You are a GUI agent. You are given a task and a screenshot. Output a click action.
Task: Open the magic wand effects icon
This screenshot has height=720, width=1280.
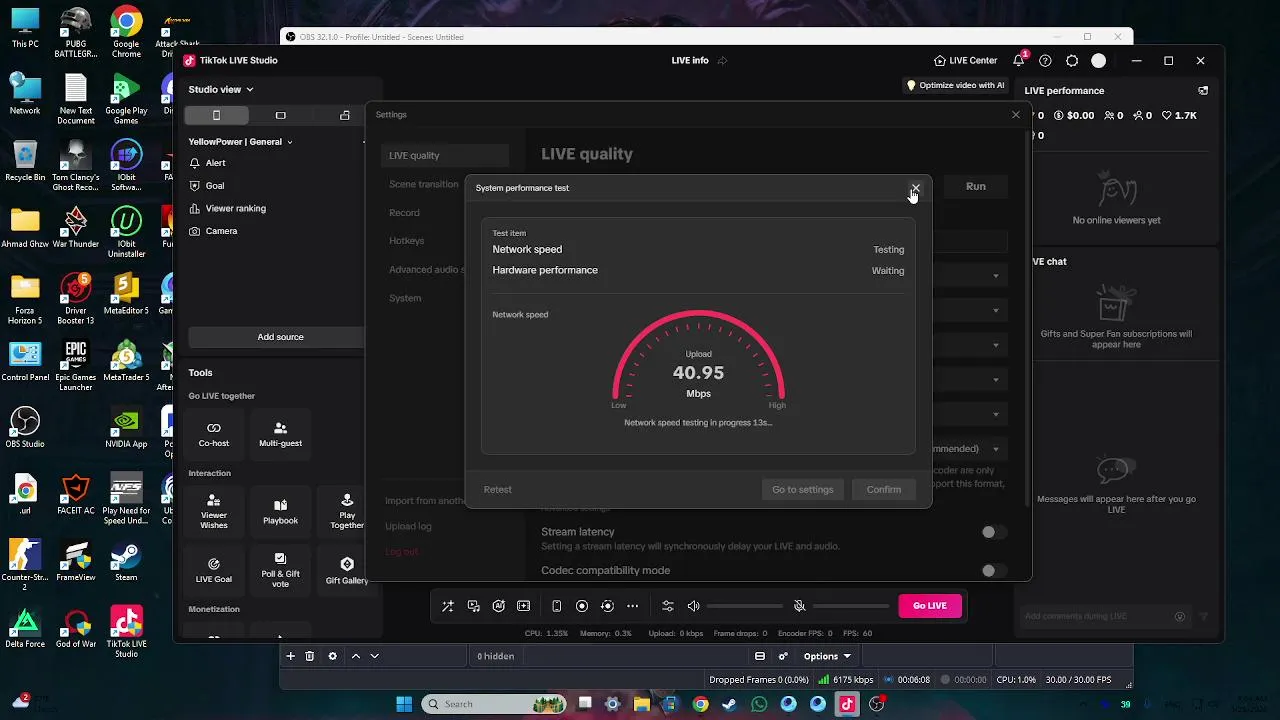447,606
